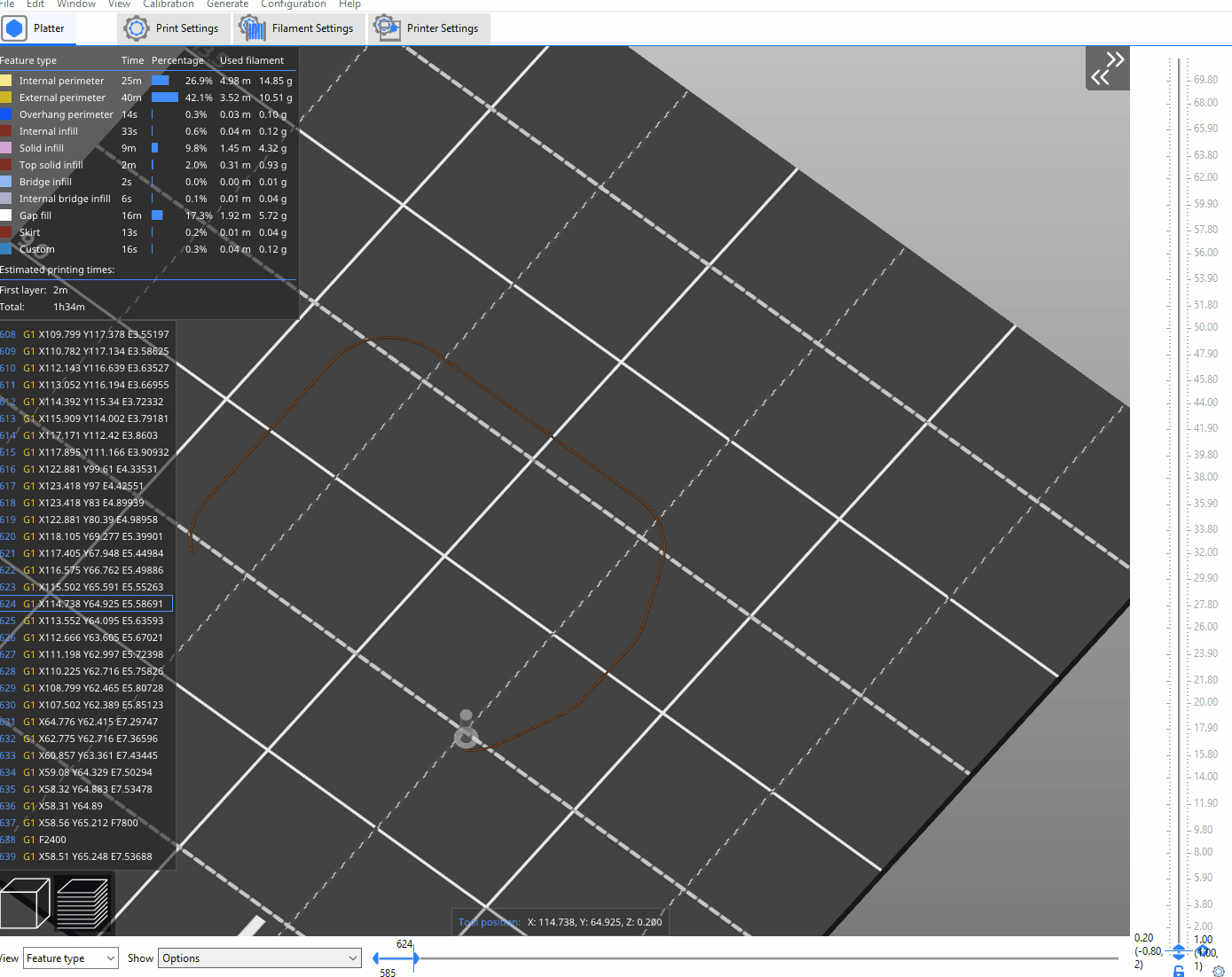Toggle visibility of External perimeter feature

(9, 98)
